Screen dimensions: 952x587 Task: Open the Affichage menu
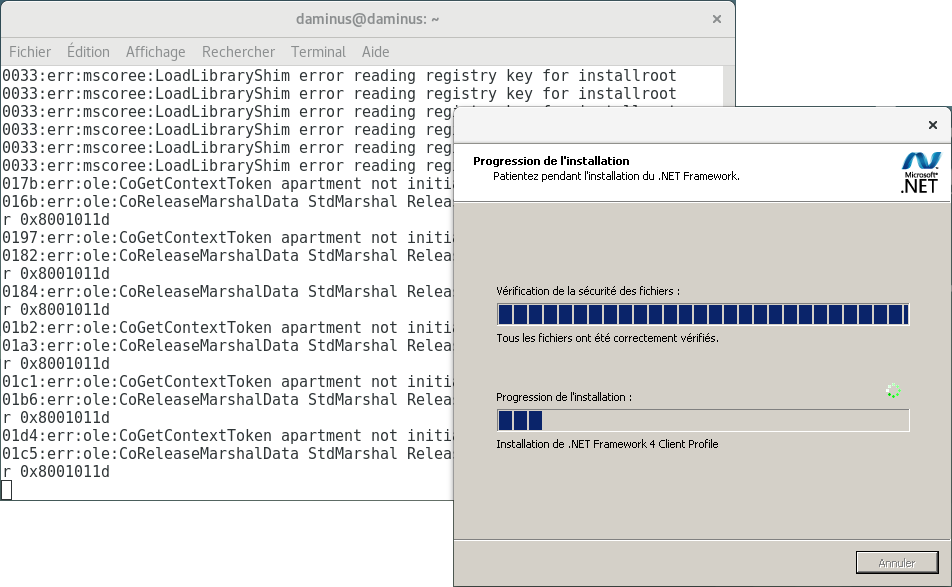tap(155, 52)
